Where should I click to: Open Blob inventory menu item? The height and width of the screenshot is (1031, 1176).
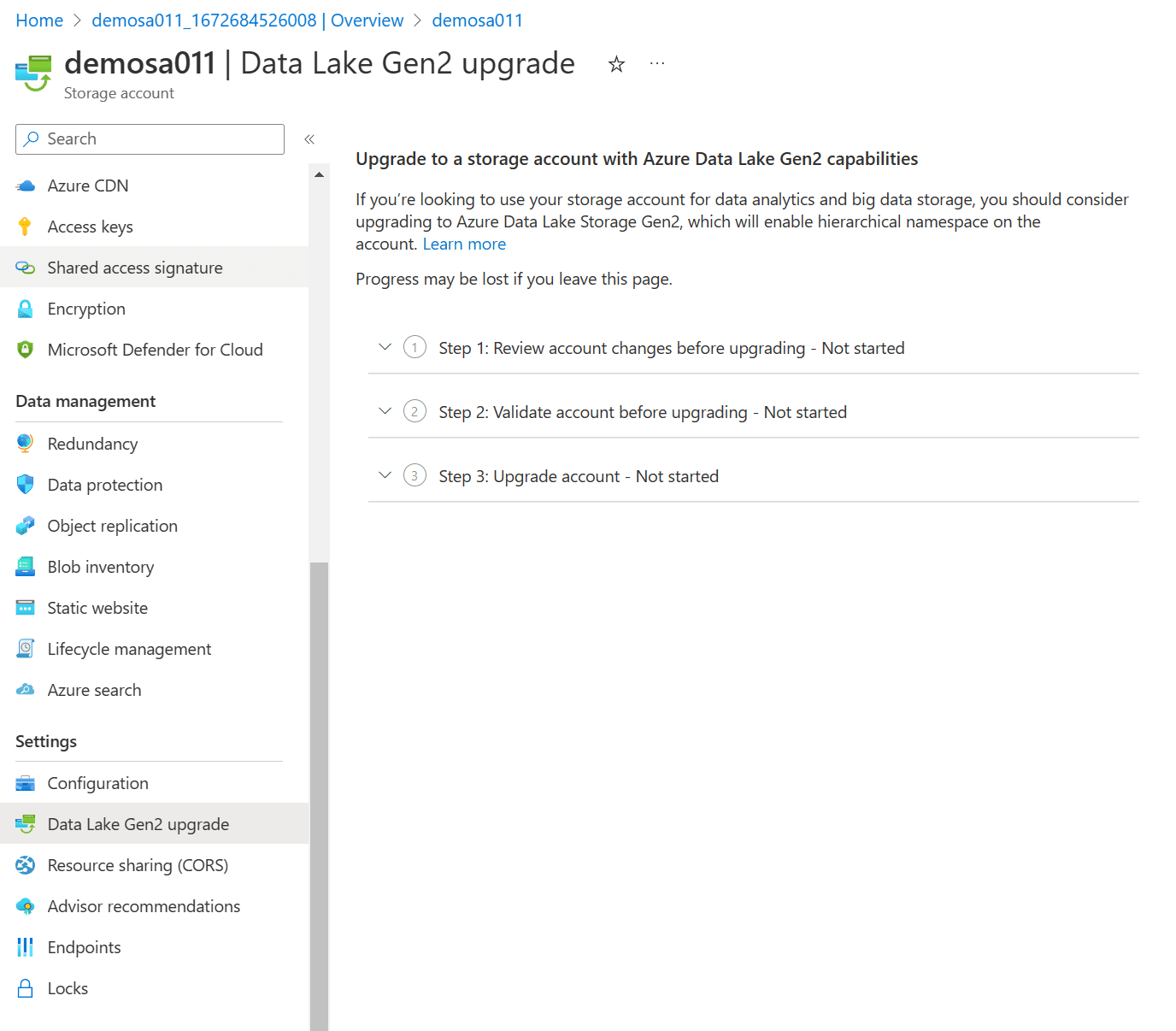point(154,567)
